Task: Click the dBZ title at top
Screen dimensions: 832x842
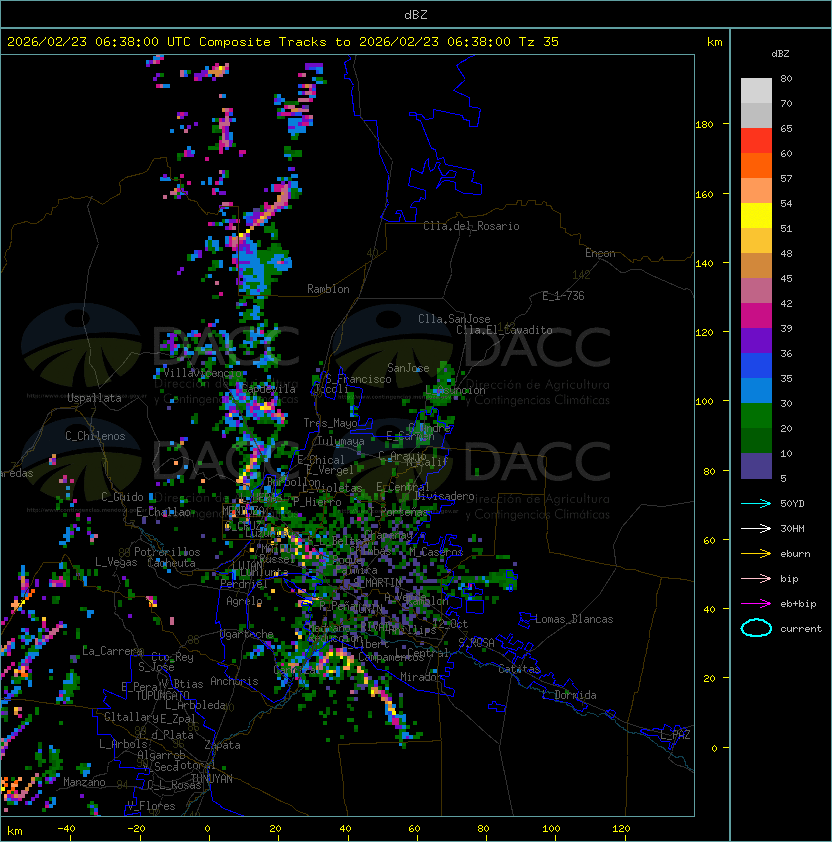Action: [416, 15]
